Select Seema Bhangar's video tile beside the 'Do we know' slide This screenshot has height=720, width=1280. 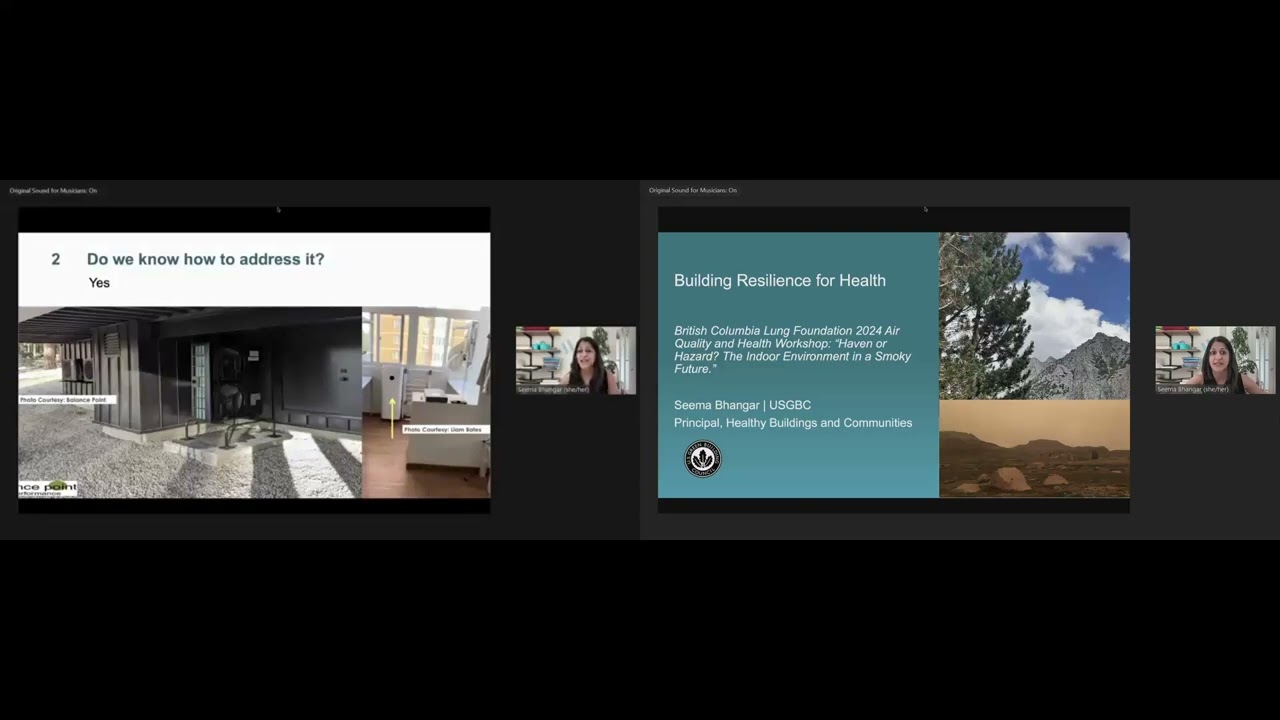(576, 360)
